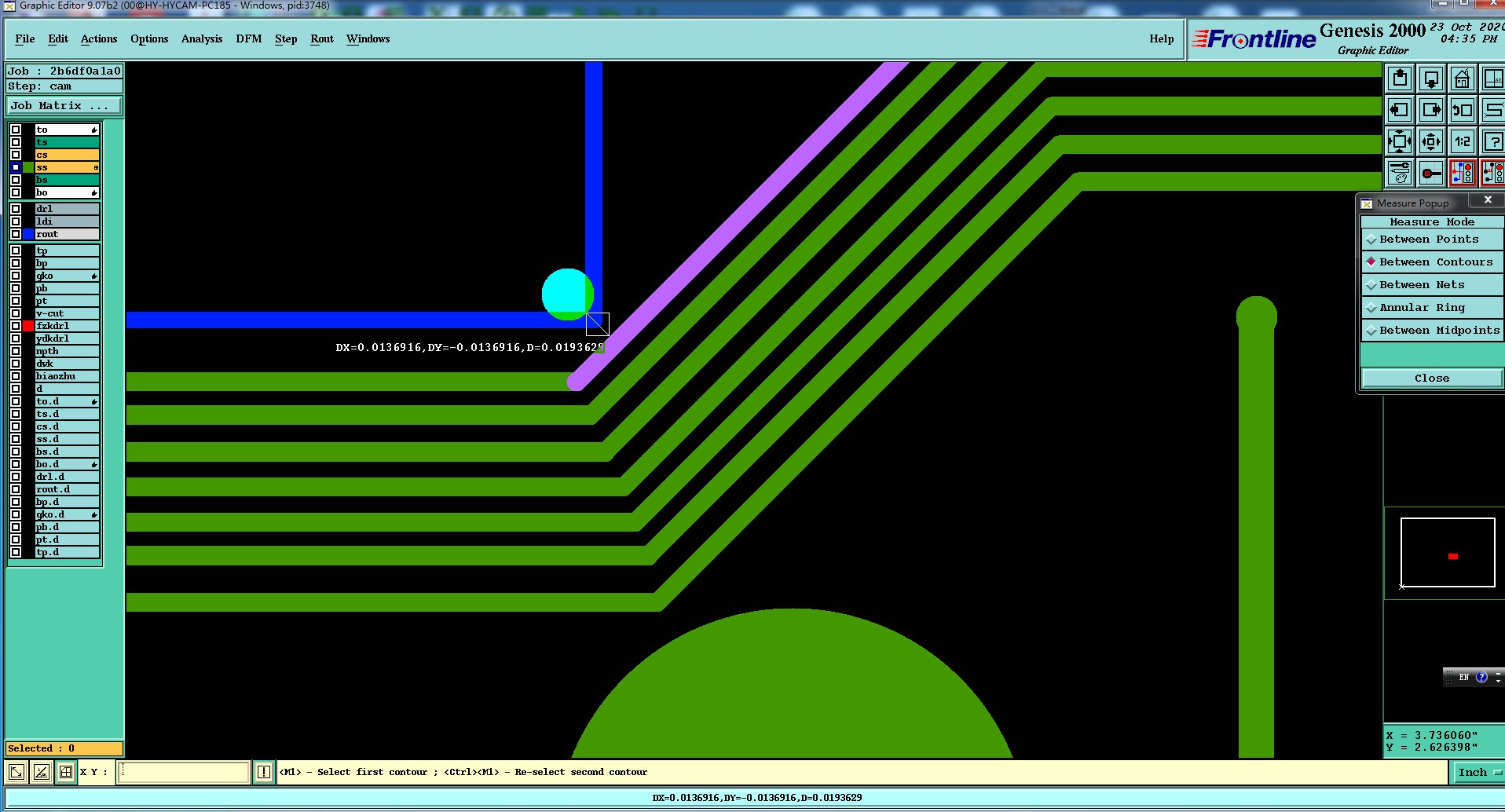Click the pan down view icon

(1431, 79)
